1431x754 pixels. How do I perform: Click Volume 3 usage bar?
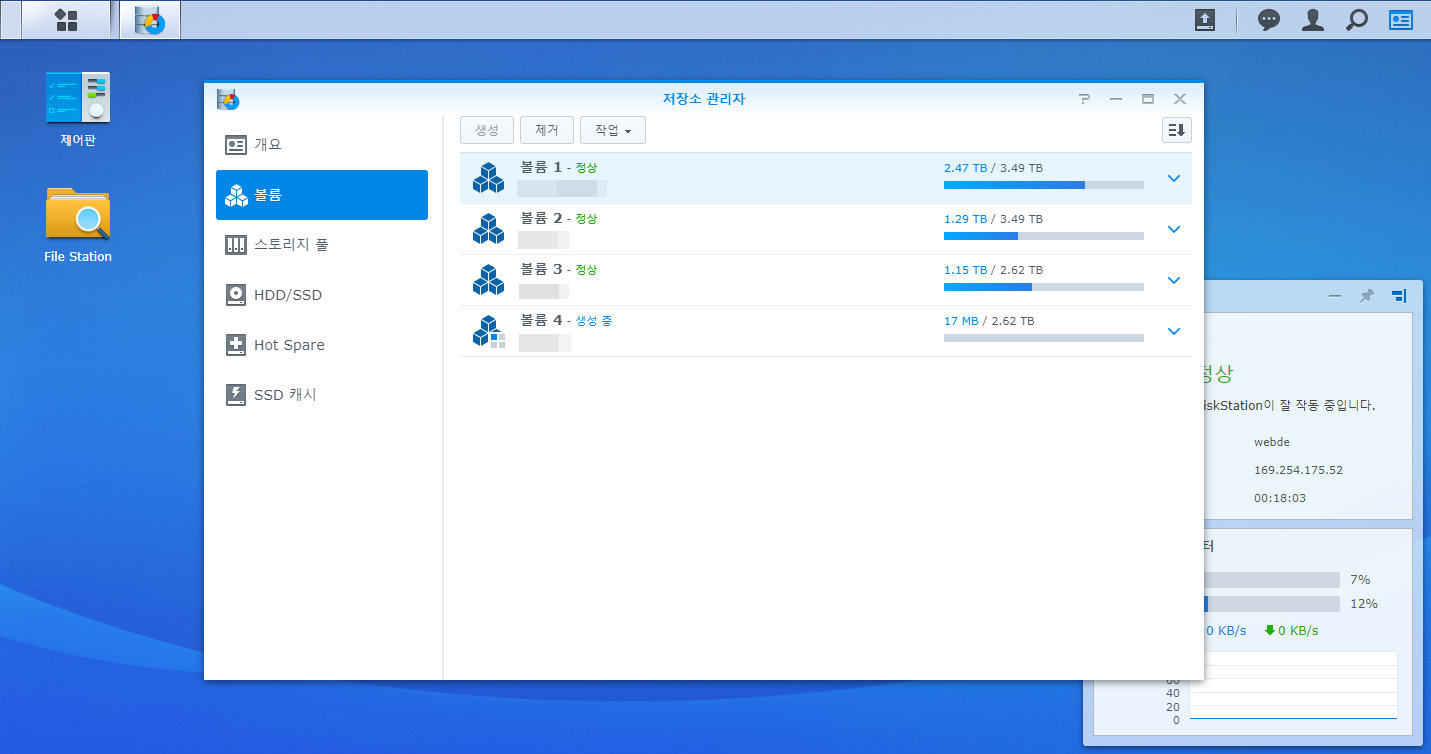1044,287
